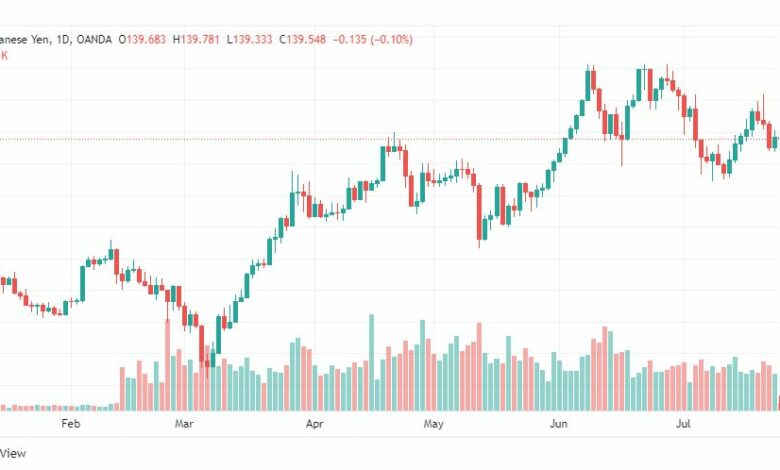This screenshot has width=780, height=470.
Task: Click the Jul label on time axis
Action: click(683, 424)
